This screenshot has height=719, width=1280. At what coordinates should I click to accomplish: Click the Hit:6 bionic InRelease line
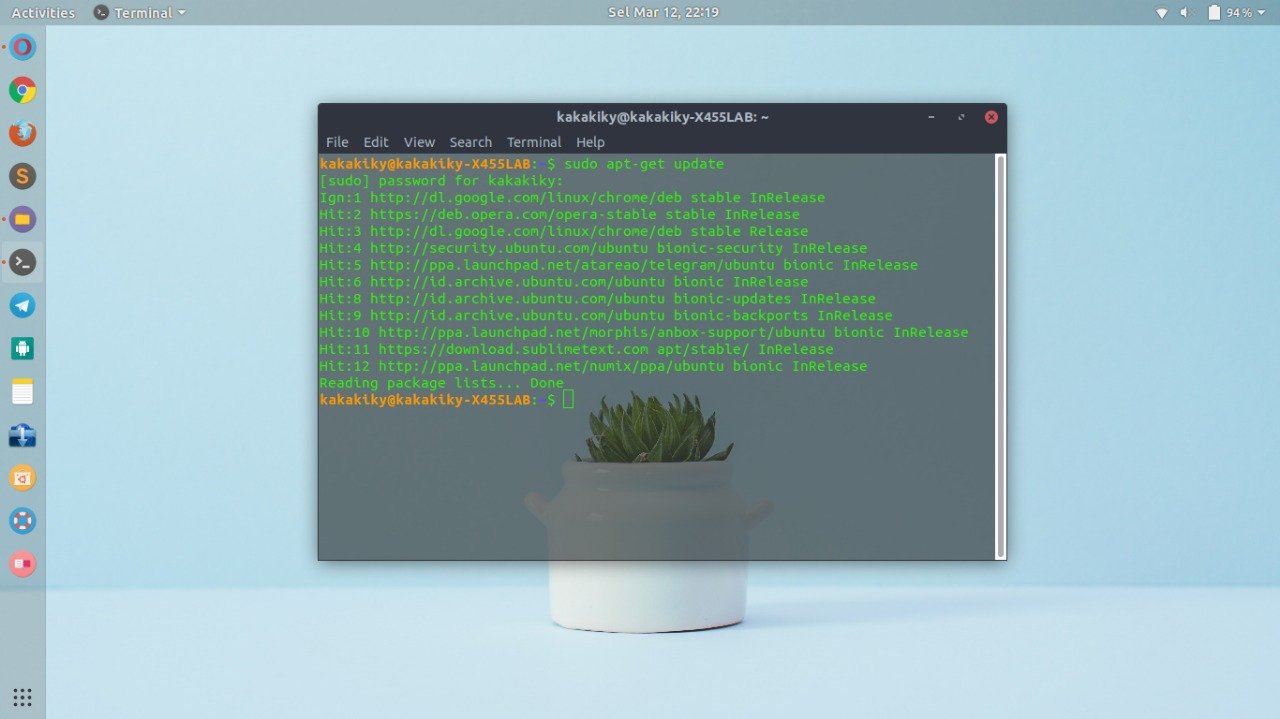(564, 282)
